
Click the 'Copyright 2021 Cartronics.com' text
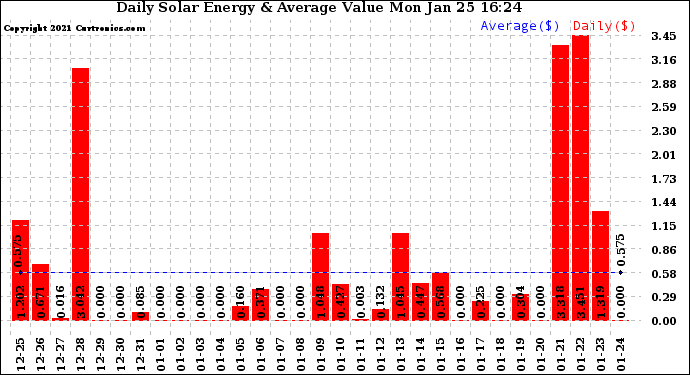[x=74, y=28]
